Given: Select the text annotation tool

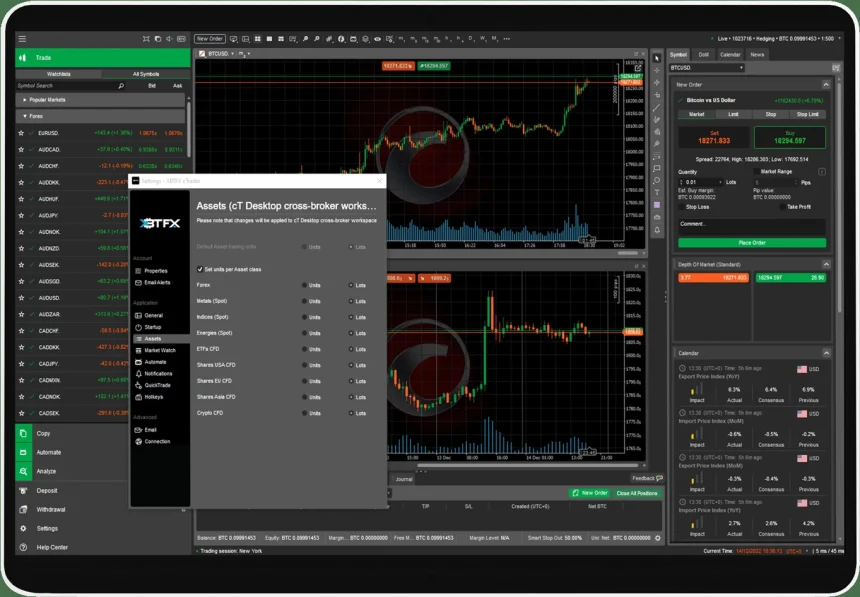Looking at the screenshot, I should coord(657,193).
